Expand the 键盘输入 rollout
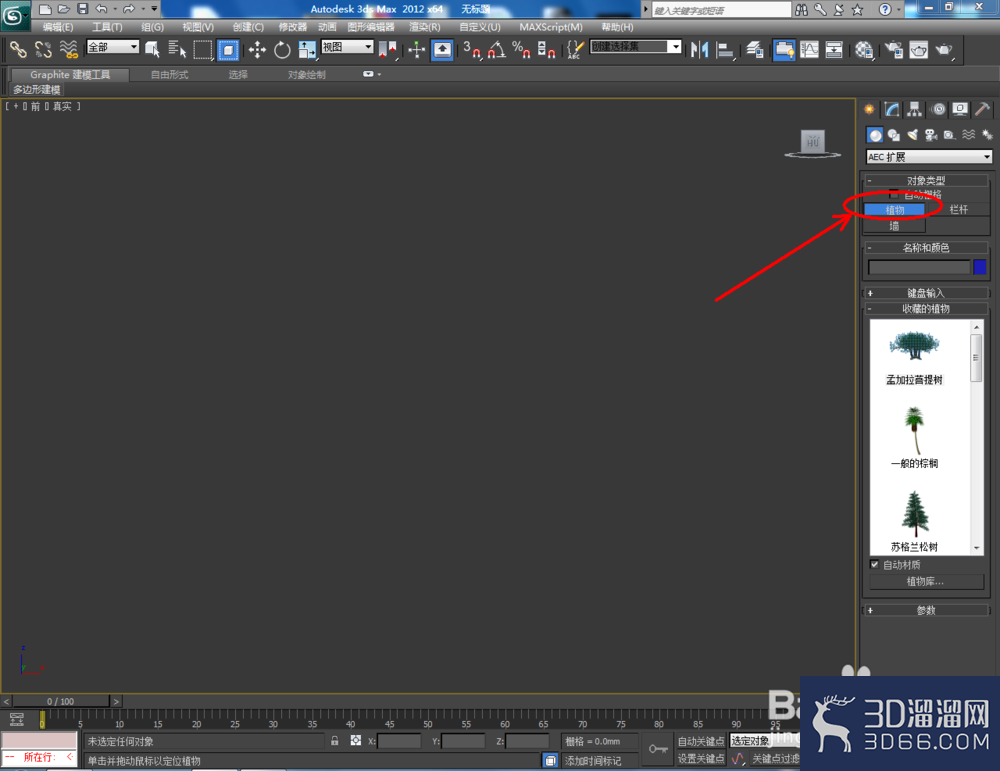Image resolution: width=1000 pixels, height=771 pixels. tap(926, 293)
